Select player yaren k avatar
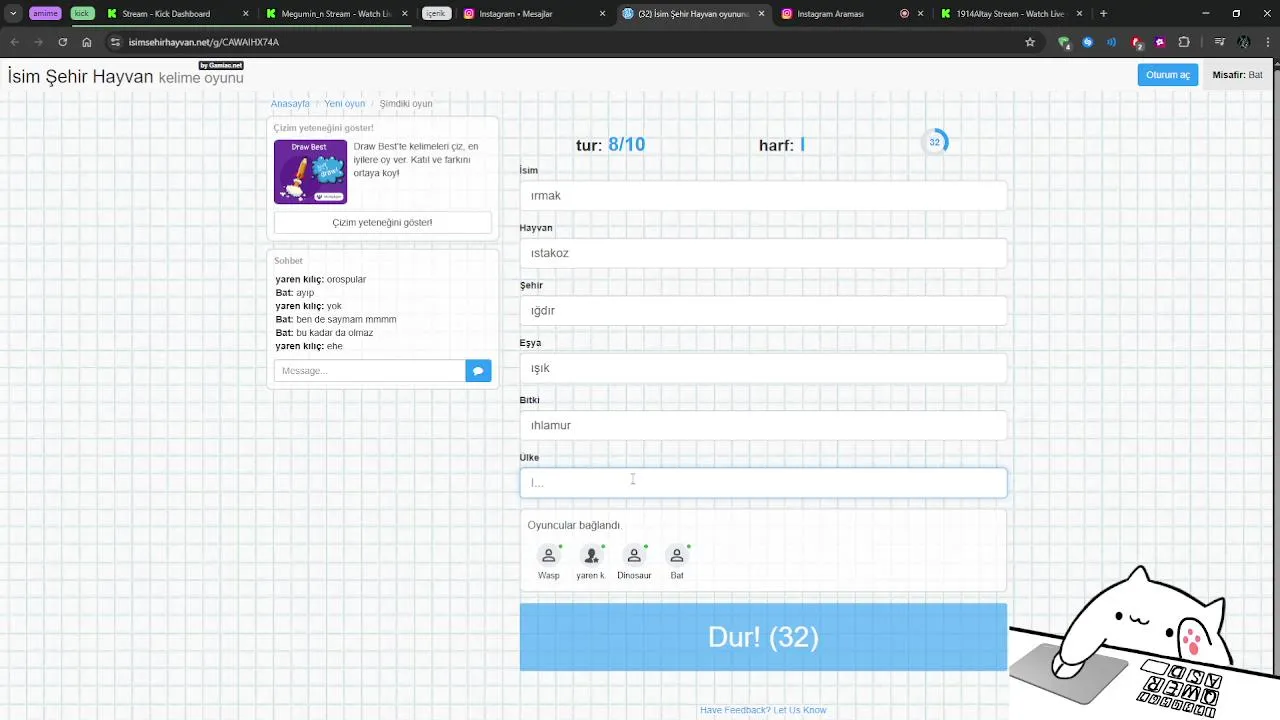Viewport: 1280px width, 720px height. click(591, 556)
